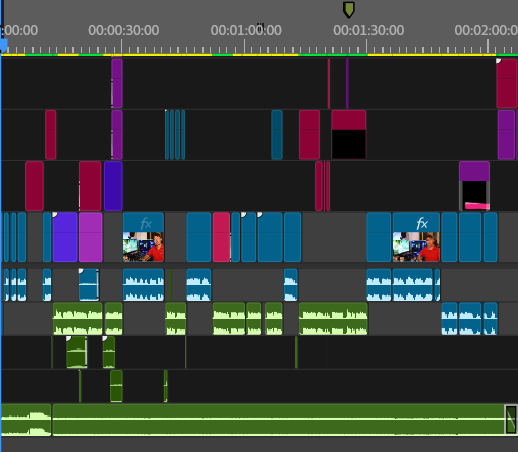Select the leftmost crimson clip on the third video track
518x452 pixels.
click(34, 186)
